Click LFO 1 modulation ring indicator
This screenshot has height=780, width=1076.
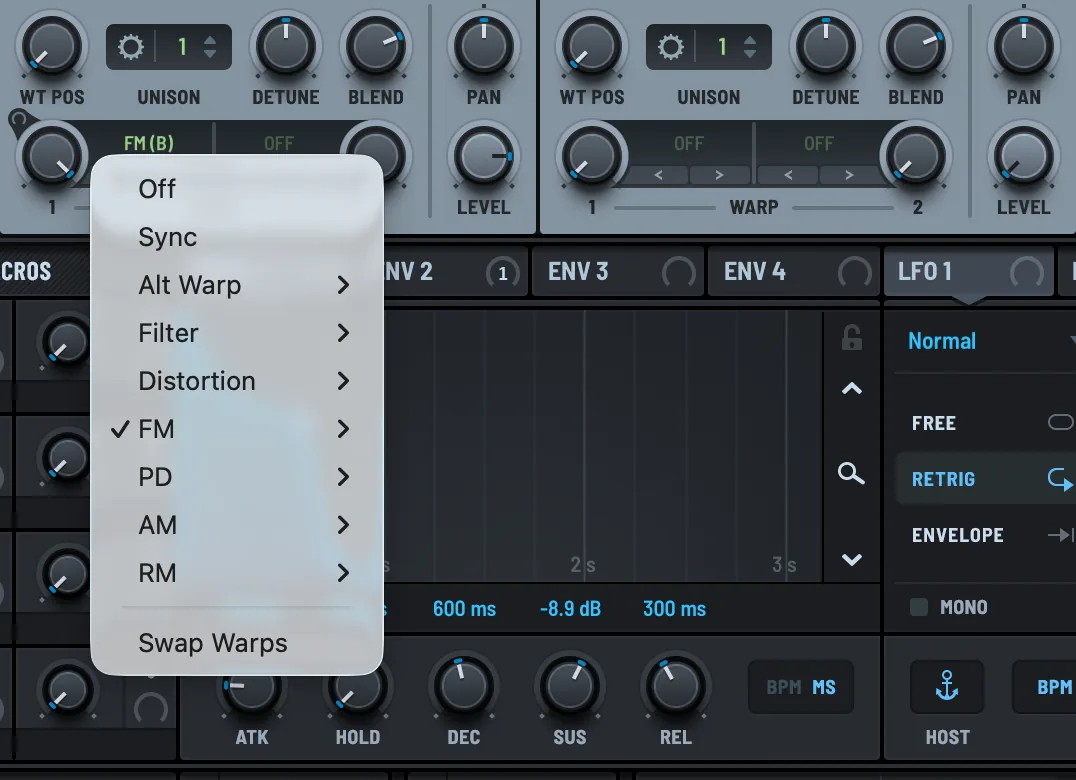(1027, 273)
